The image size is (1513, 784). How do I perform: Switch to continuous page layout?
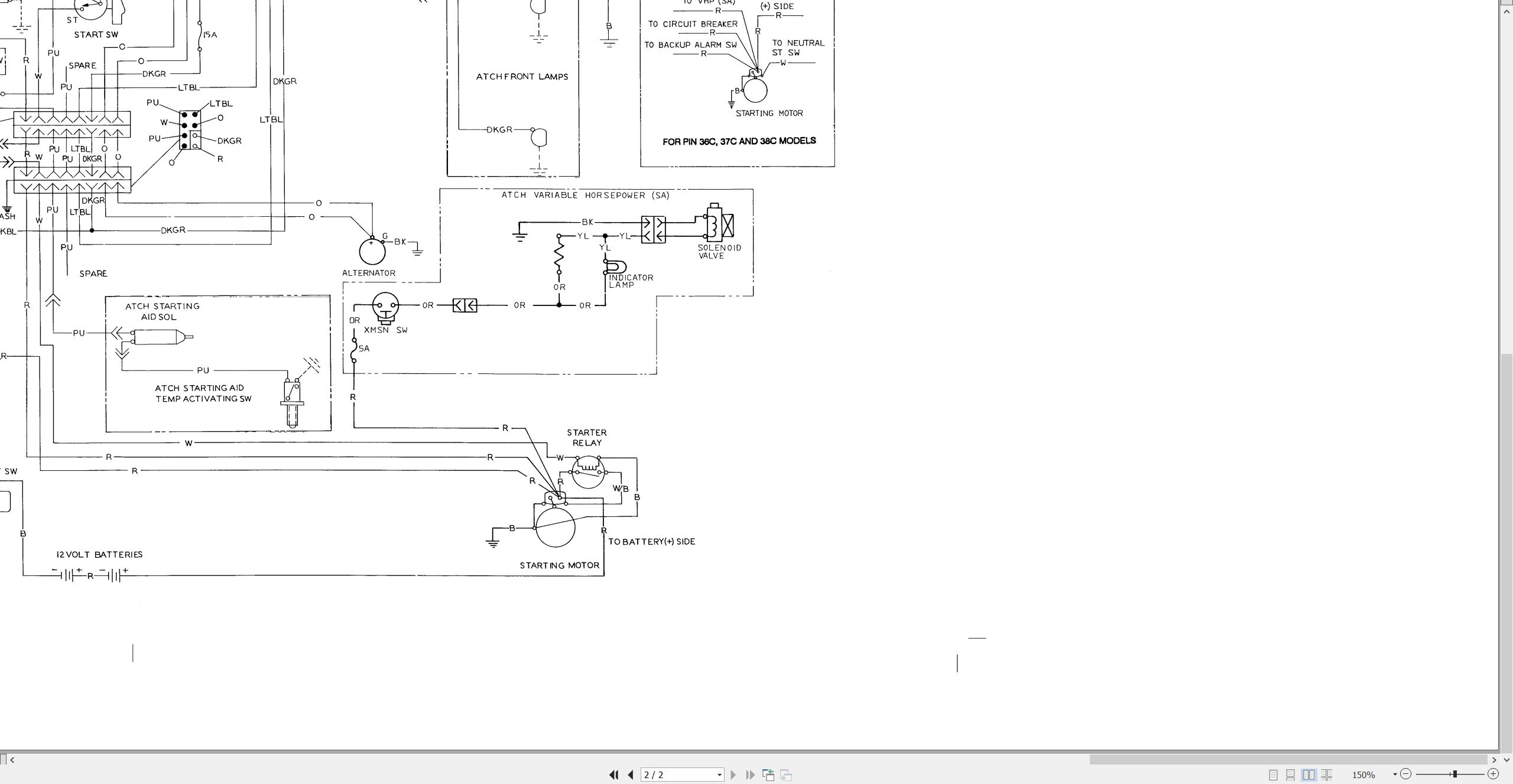coord(1291,775)
